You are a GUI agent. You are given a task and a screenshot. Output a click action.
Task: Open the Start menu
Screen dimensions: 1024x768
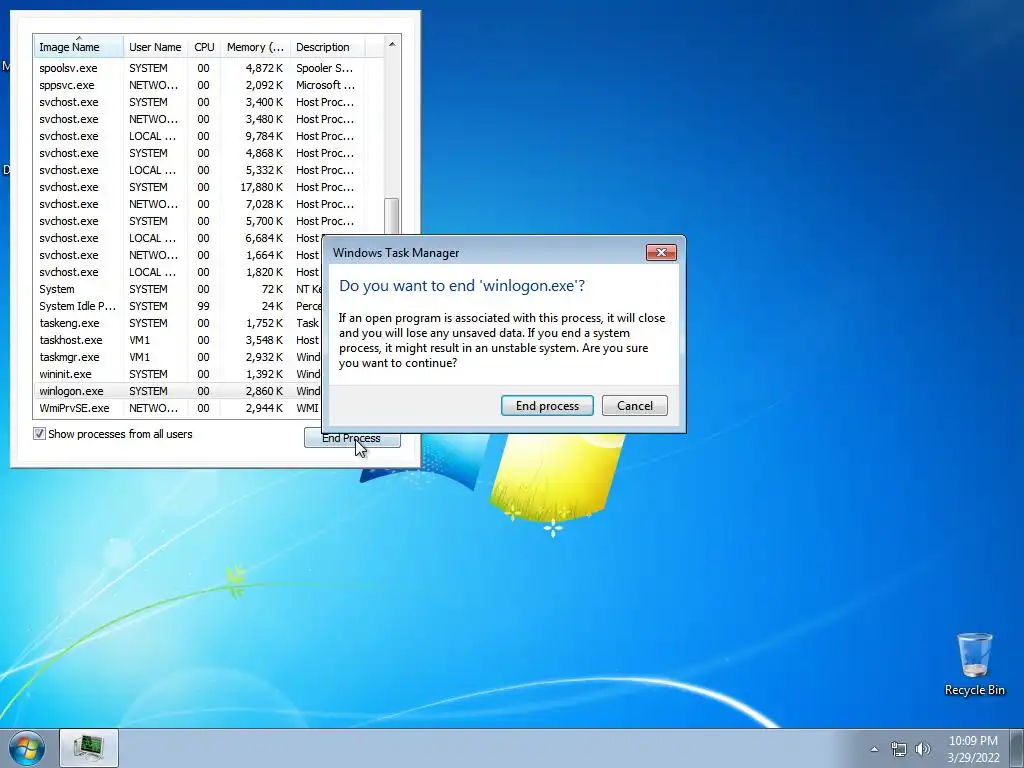(26, 748)
